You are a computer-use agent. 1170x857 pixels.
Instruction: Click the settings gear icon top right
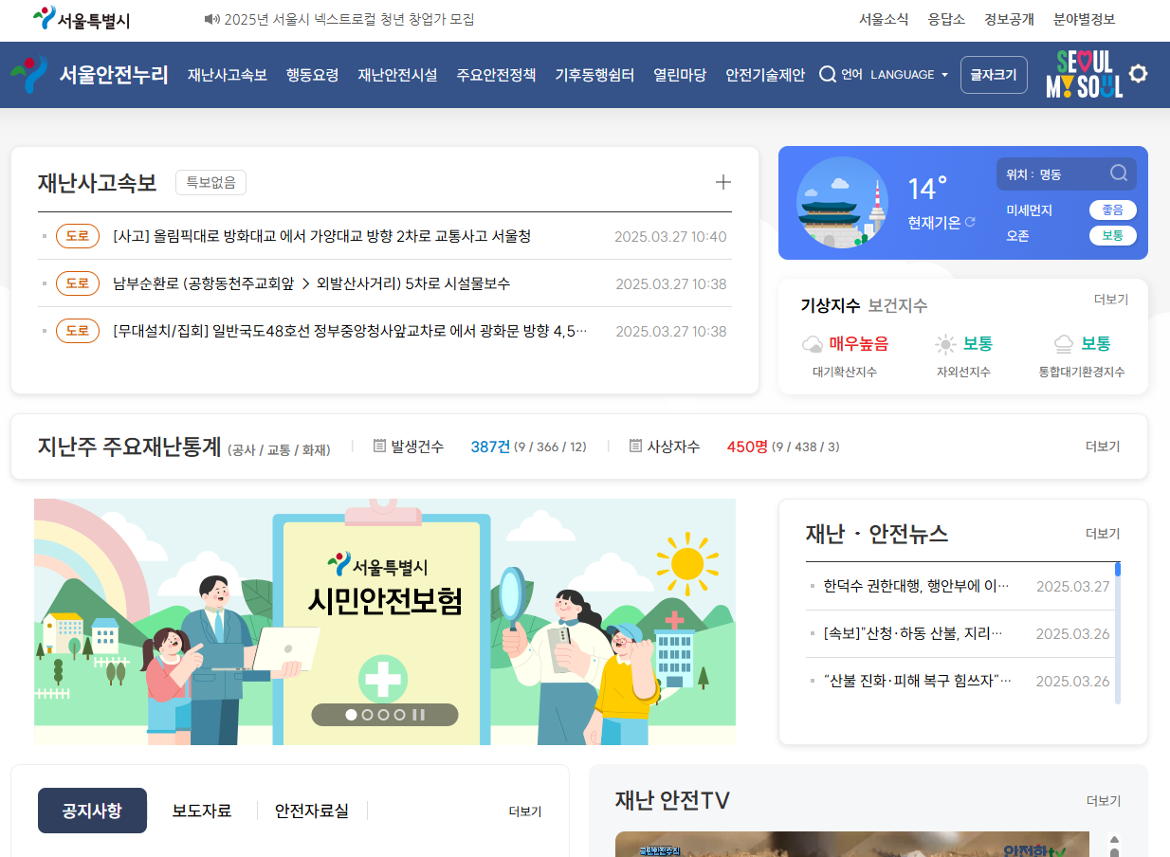pos(1138,74)
